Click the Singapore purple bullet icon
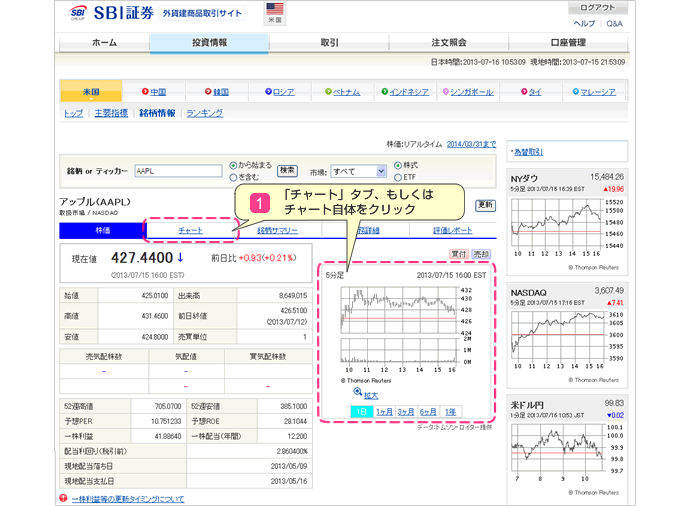This screenshot has height=506, width=690. coord(446,92)
